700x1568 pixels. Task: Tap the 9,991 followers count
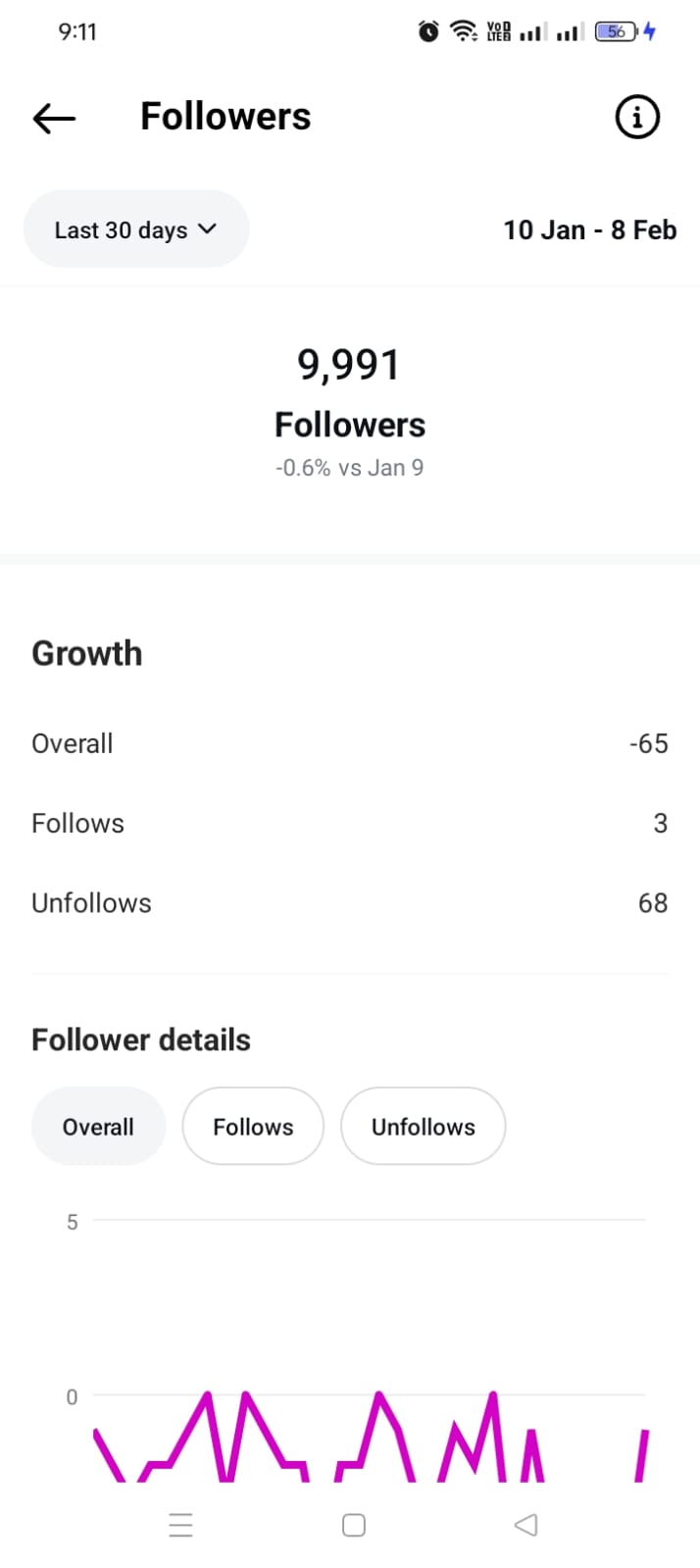click(x=349, y=366)
